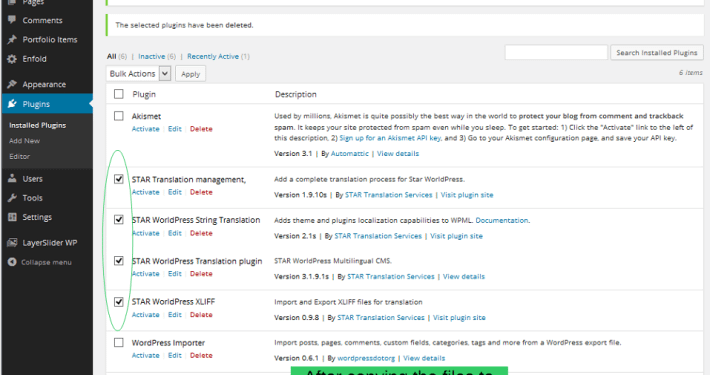
Task: Open LayerSlider WP icon in sidebar
Action: point(12,243)
